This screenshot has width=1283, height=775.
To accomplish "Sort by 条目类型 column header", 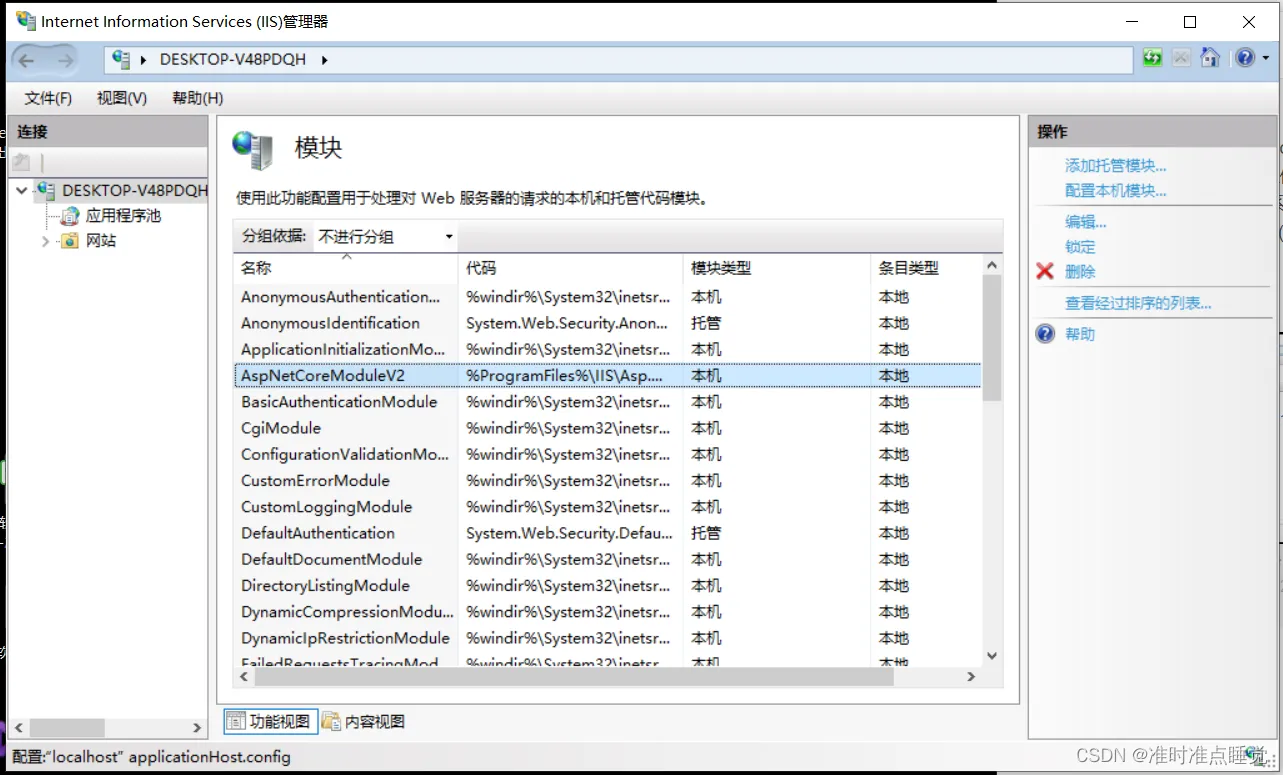I will pyautogui.click(x=926, y=268).
